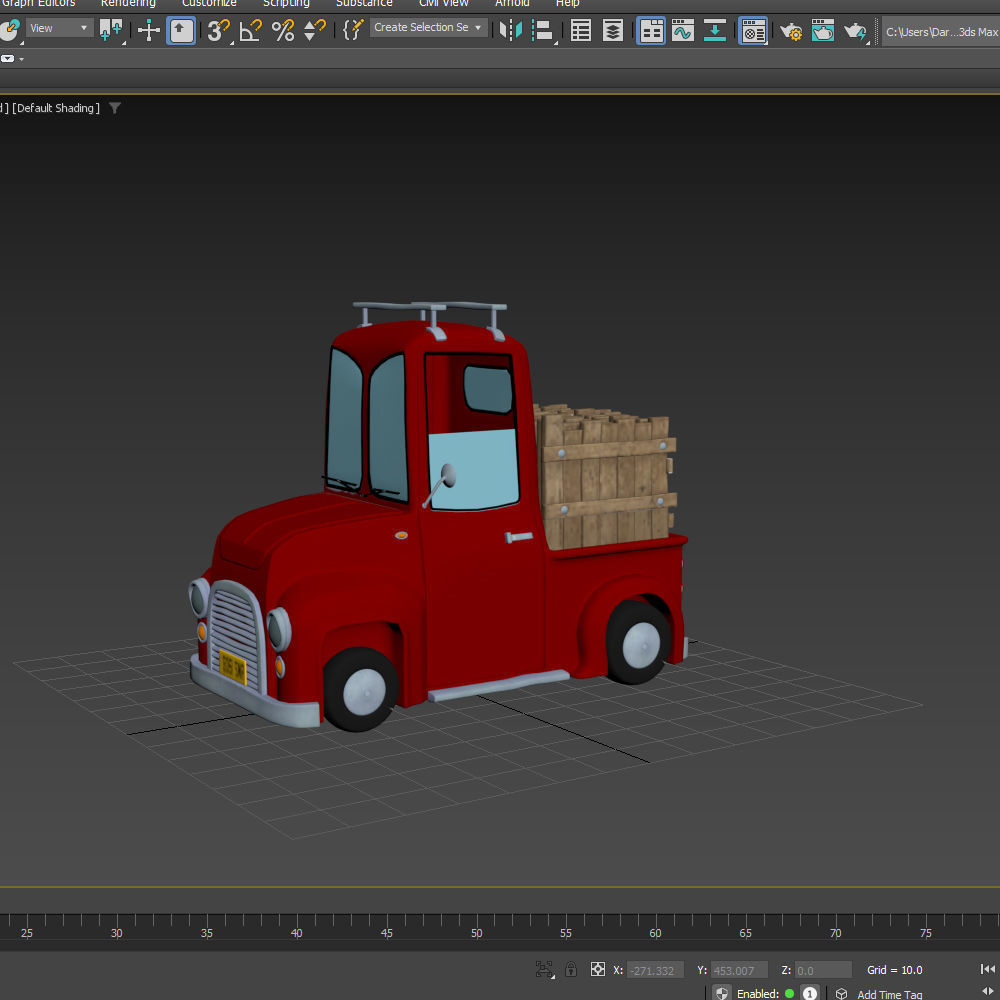The width and height of the screenshot is (1000, 1000).
Task: Toggle the Percent Snap icon
Action: click(x=283, y=30)
